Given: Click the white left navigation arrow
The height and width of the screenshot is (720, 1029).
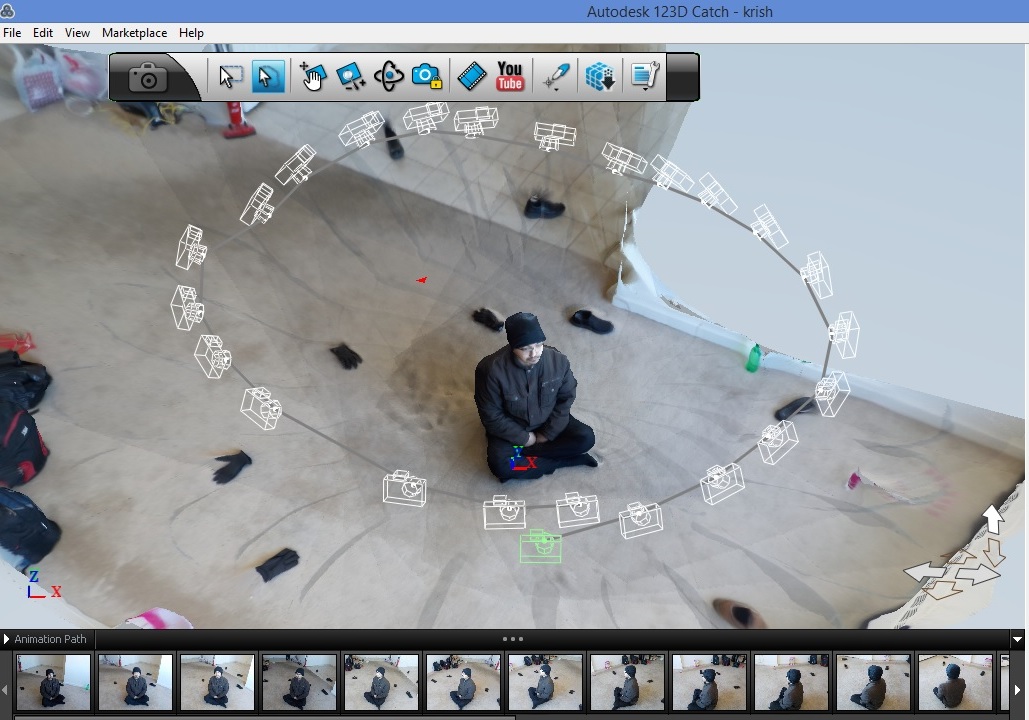Looking at the screenshot, I should click(925, 572).
